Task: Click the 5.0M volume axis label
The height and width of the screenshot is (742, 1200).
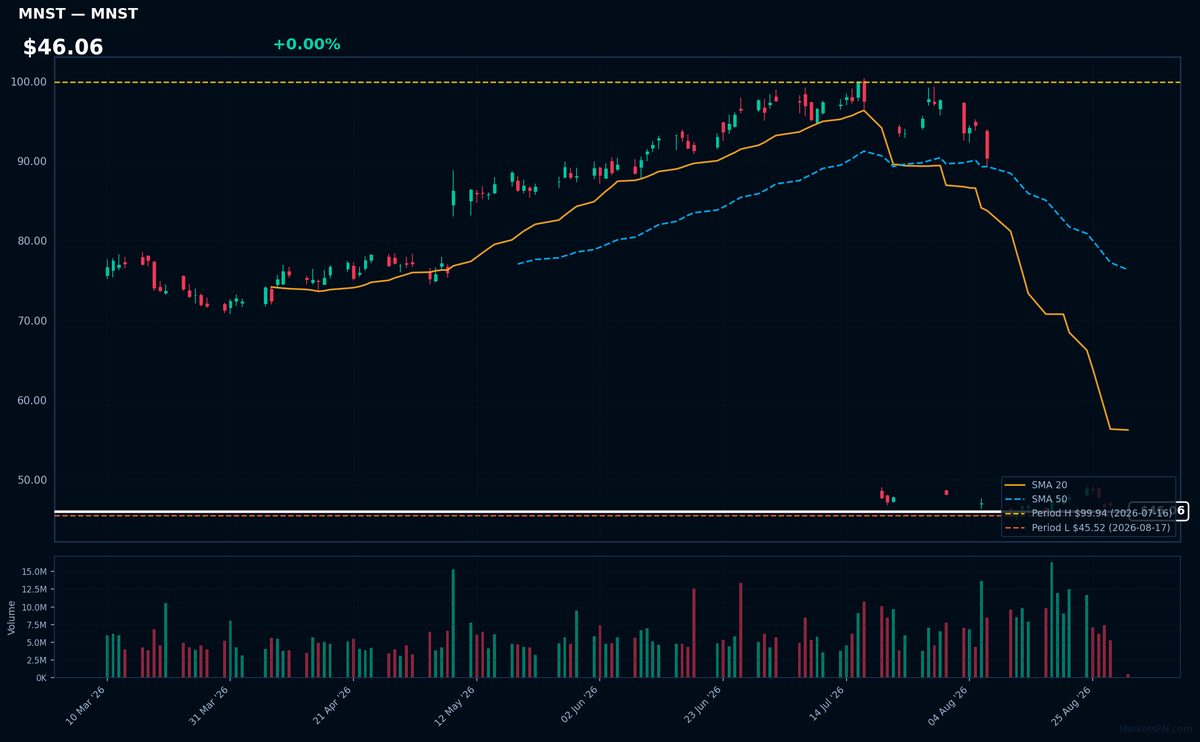Action: click(37, 643)
